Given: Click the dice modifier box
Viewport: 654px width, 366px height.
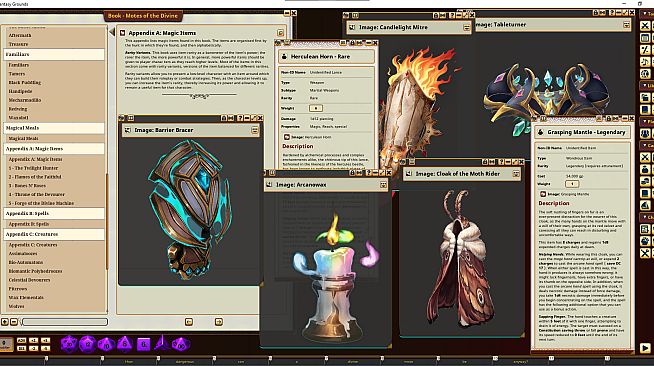Looking at the screenshot, I should tap(6, 344).
